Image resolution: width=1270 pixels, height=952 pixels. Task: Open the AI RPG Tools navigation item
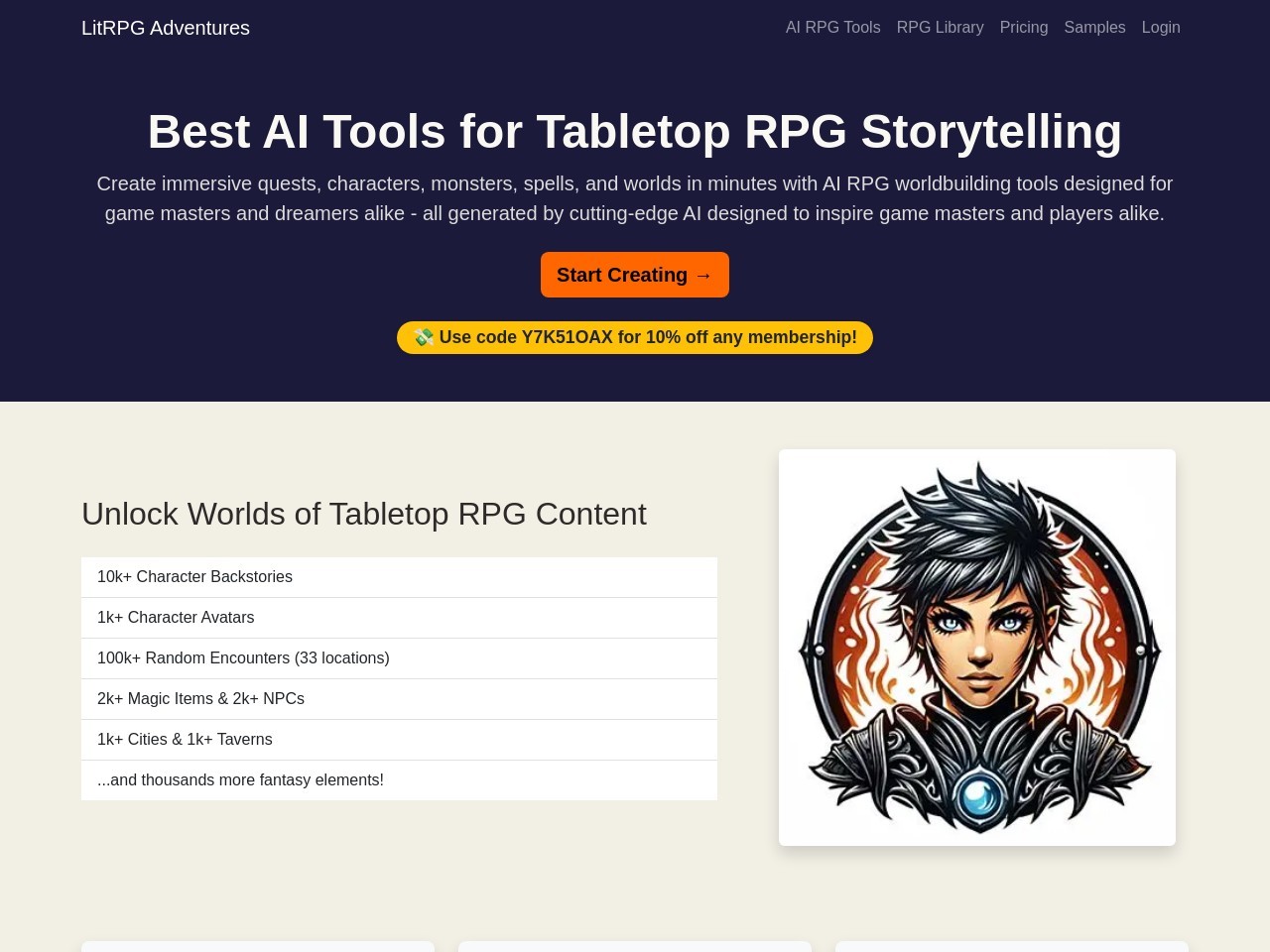832,27
